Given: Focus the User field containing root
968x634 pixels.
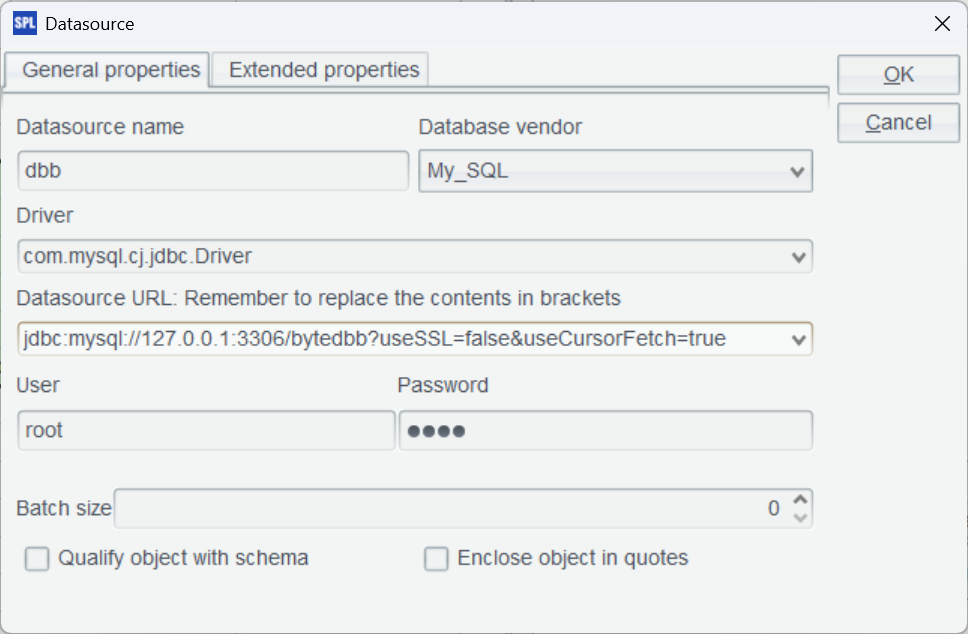Looking at the screenshot, I should (x=206, y=431).
